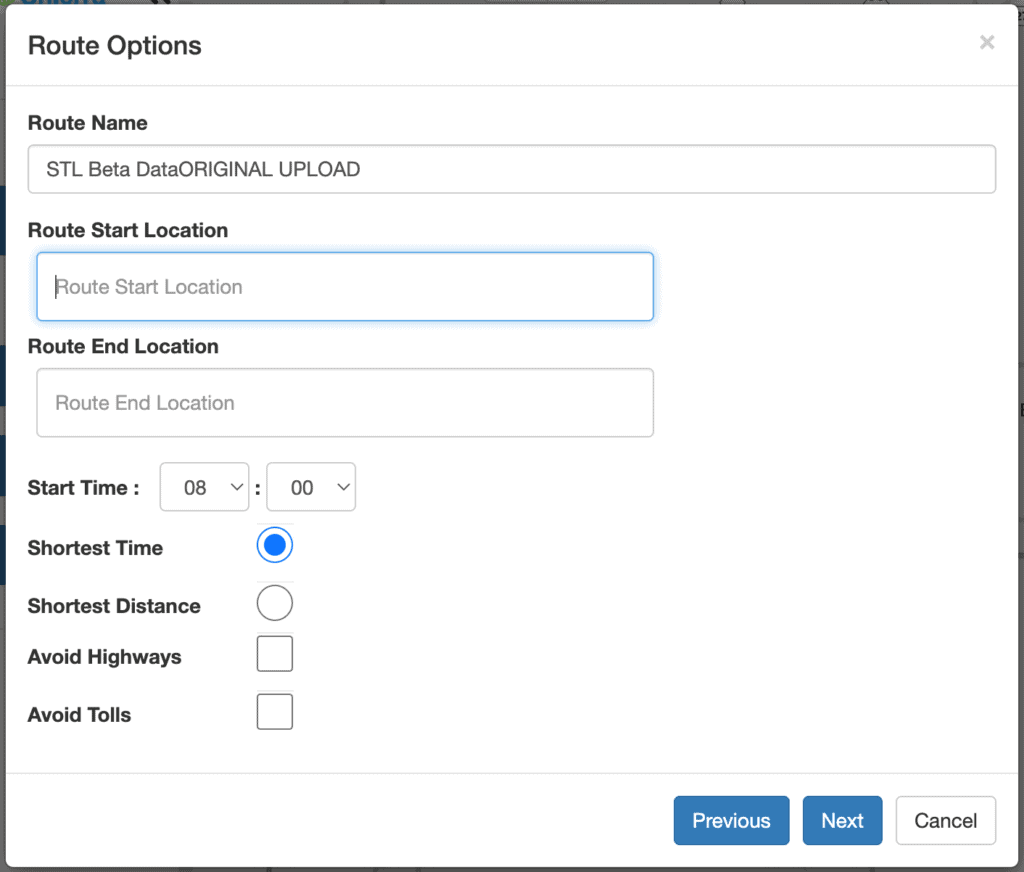Close the Route Options dialog with X

[x=987, y=42]
